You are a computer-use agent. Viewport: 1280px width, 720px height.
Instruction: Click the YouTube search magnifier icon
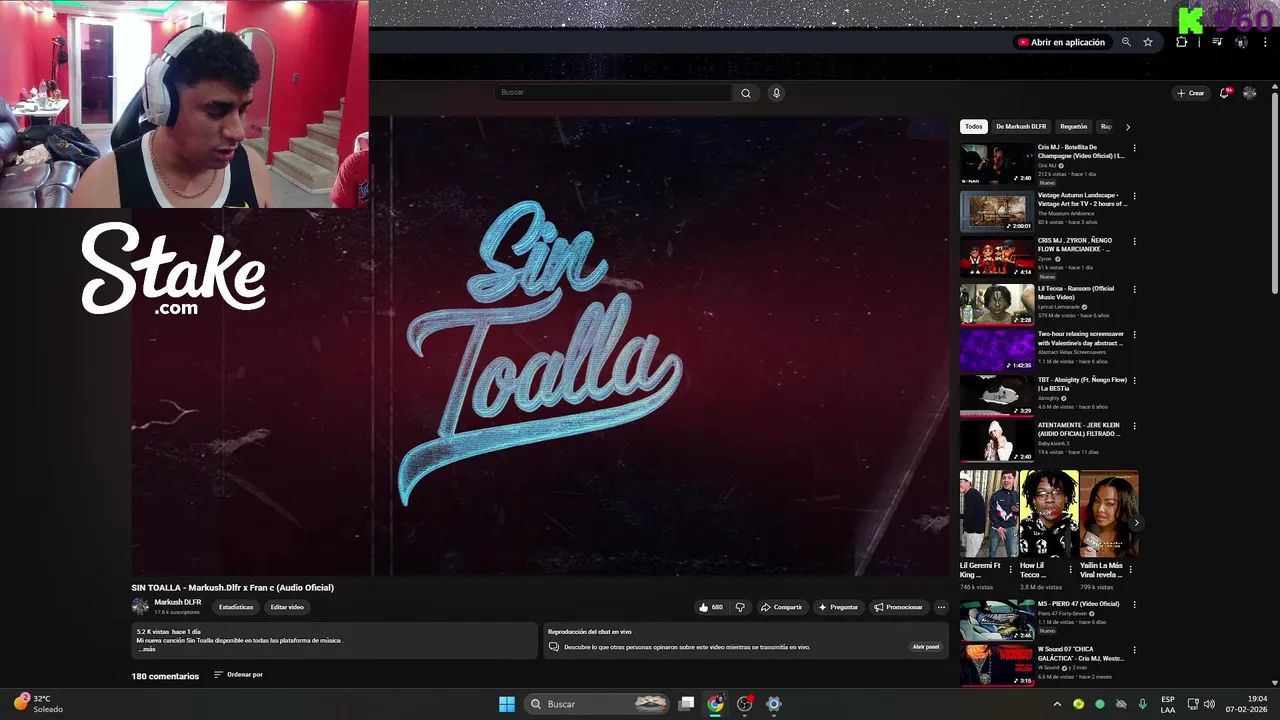coord(745,93)
